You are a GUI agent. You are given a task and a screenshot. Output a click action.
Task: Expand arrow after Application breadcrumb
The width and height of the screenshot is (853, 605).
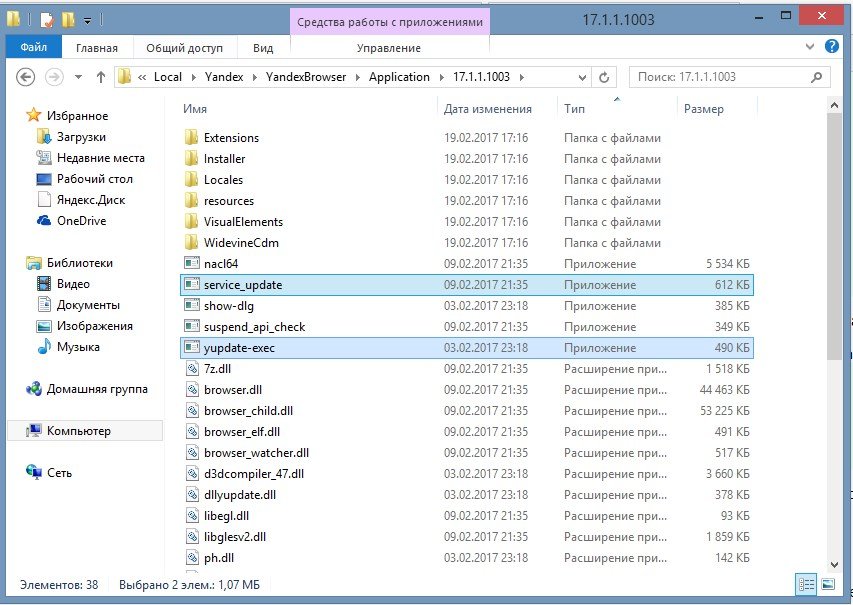[x=441, y=77]
